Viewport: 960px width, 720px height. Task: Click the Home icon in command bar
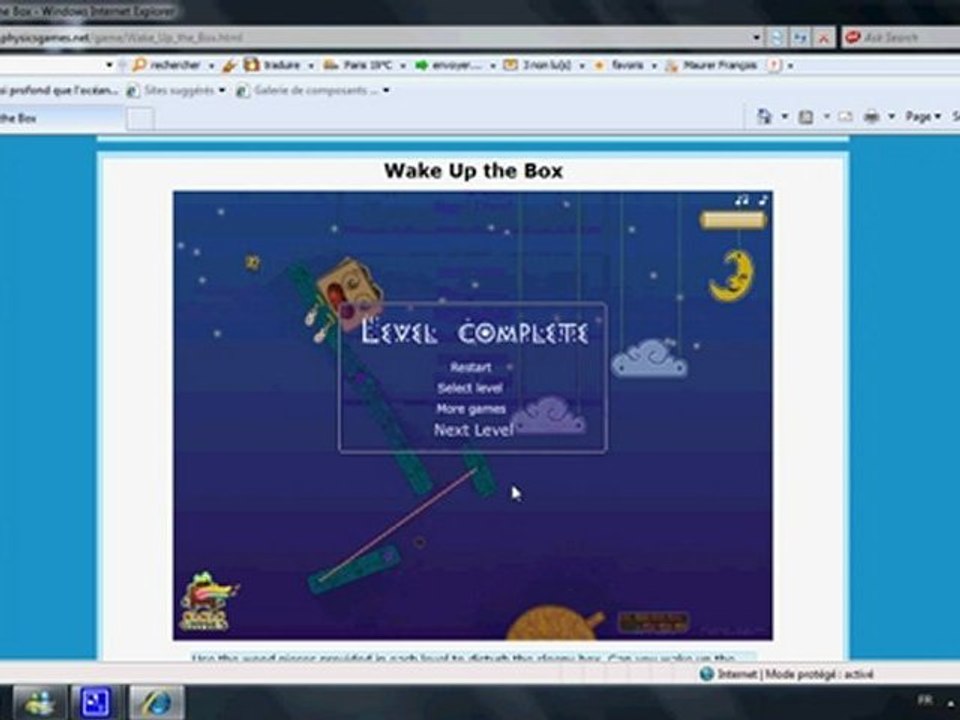(765, 116)
